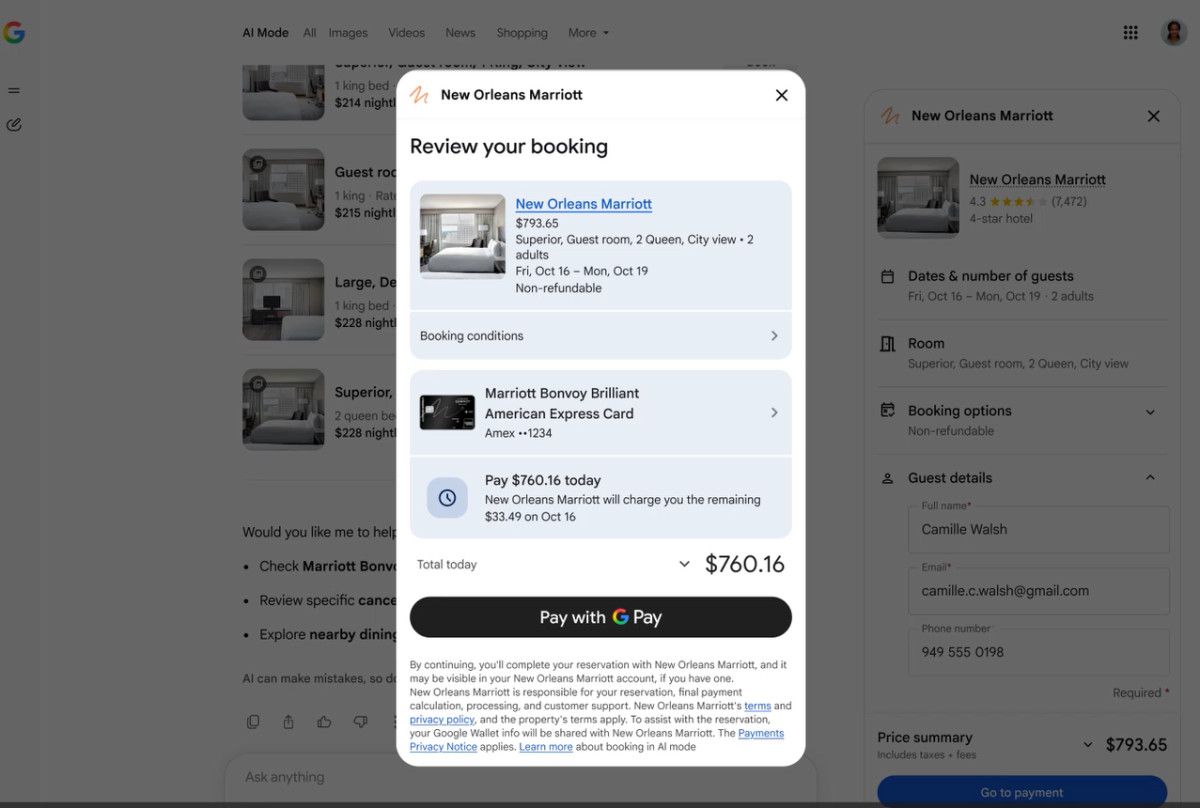Click the Ask anything search box
The image size is (1200, 808).
(x=520, y=777)
